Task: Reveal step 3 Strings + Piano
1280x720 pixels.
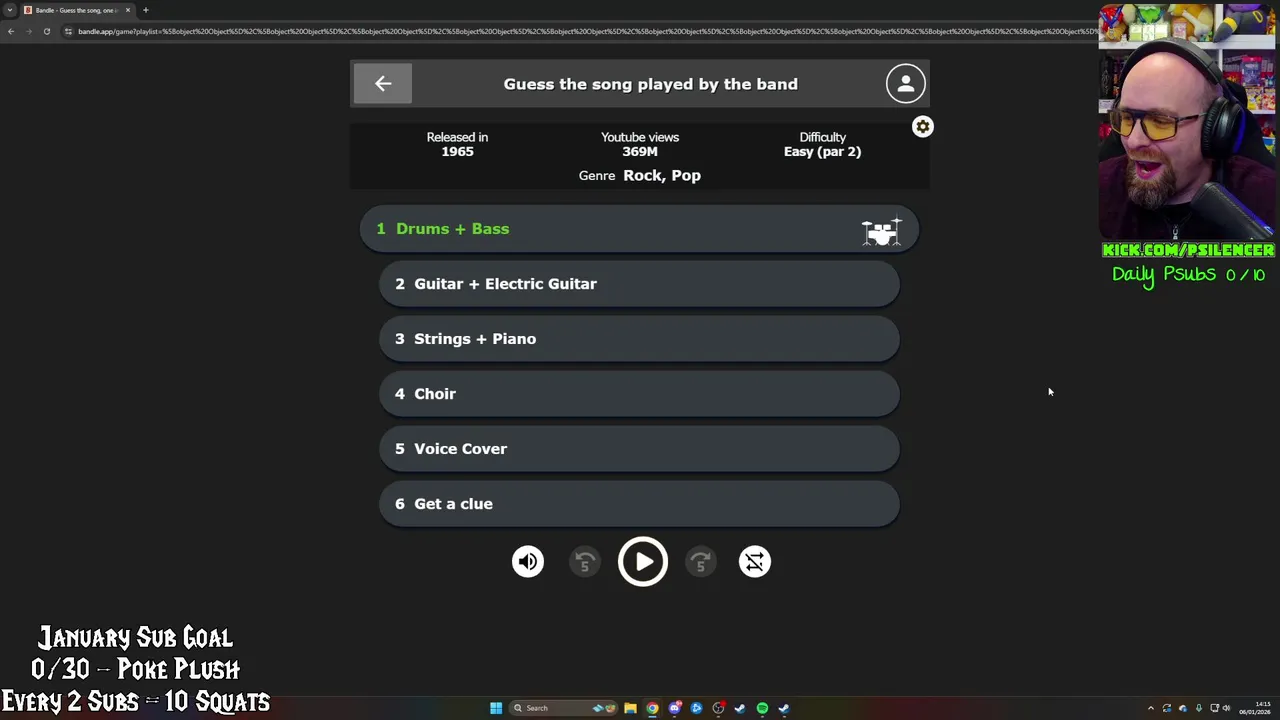Action: tap(639, 339)
